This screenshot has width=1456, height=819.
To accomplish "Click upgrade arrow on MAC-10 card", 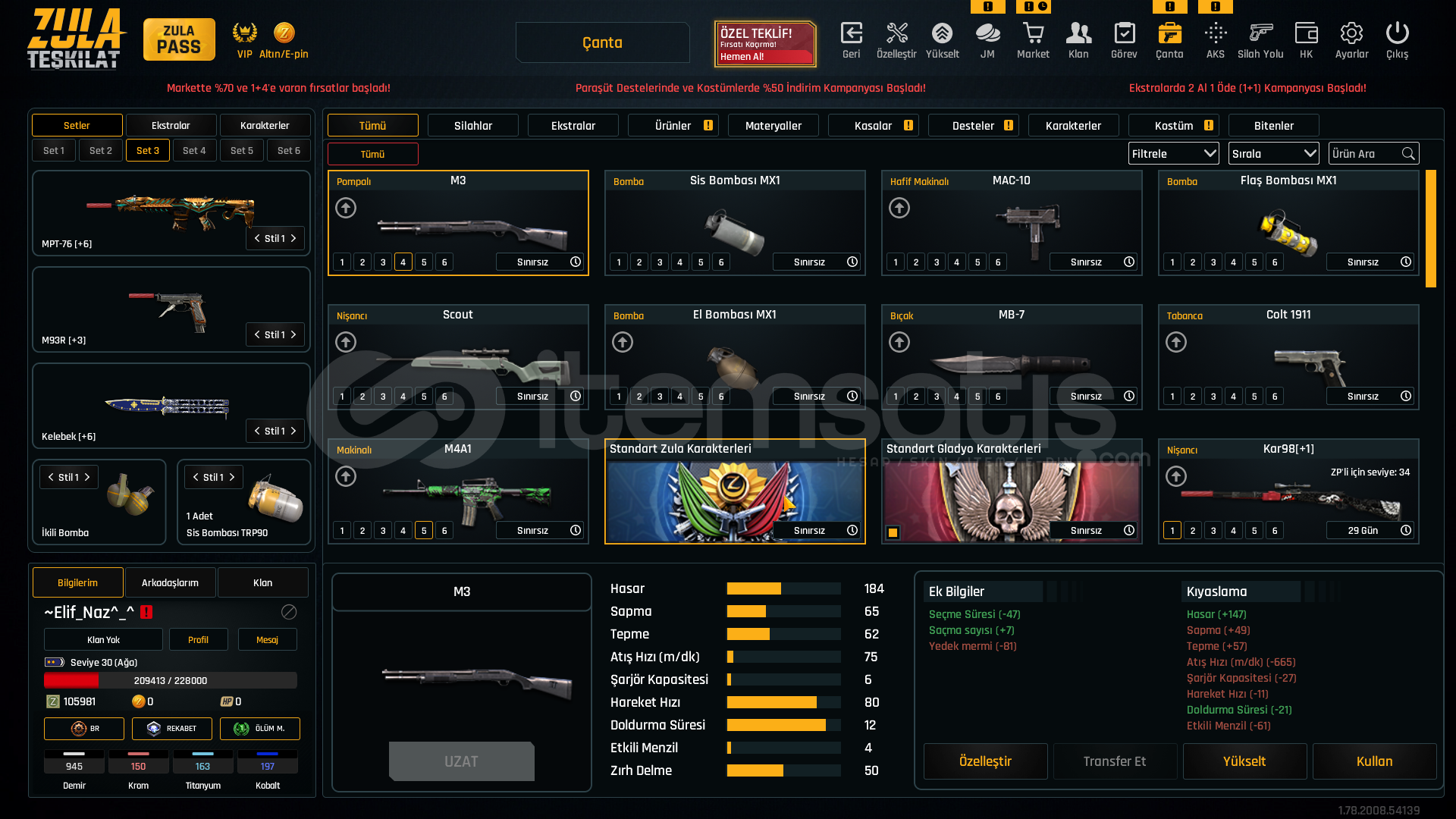I will [x=899, y=208].
